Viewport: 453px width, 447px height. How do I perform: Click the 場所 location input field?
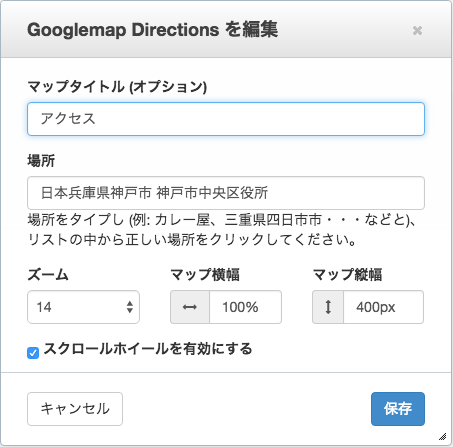click(226, 193)
